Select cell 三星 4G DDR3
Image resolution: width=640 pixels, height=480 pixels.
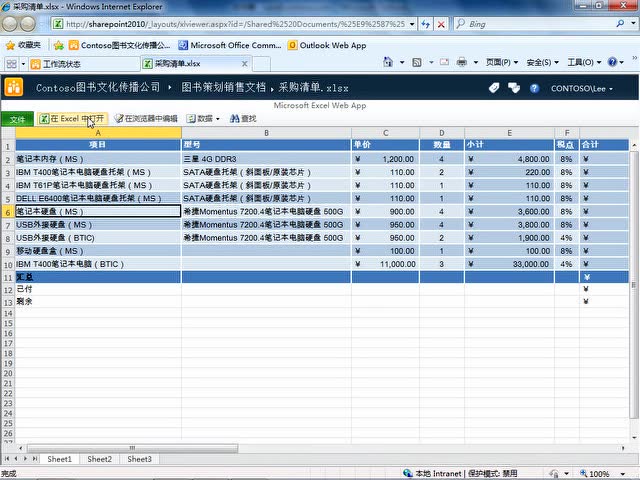(x=266, y=159)
